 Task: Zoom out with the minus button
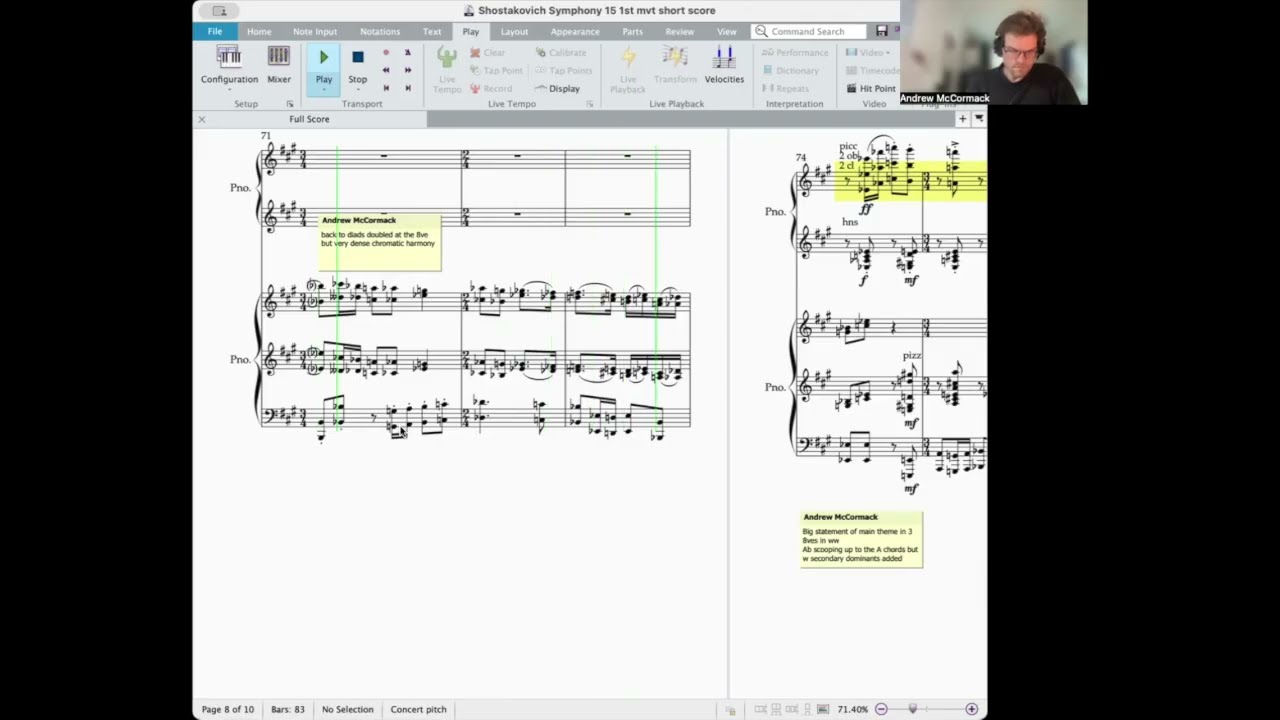[881, 709]
